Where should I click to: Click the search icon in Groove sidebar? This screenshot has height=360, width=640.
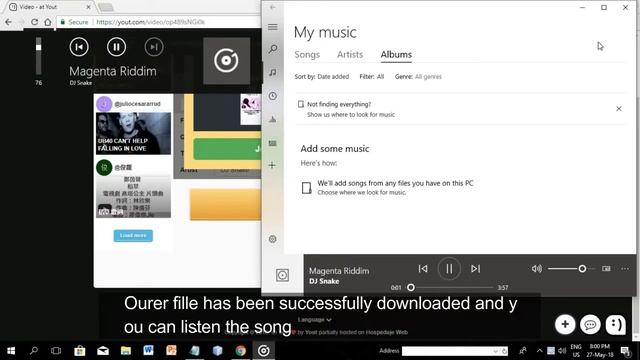[273, 49]
